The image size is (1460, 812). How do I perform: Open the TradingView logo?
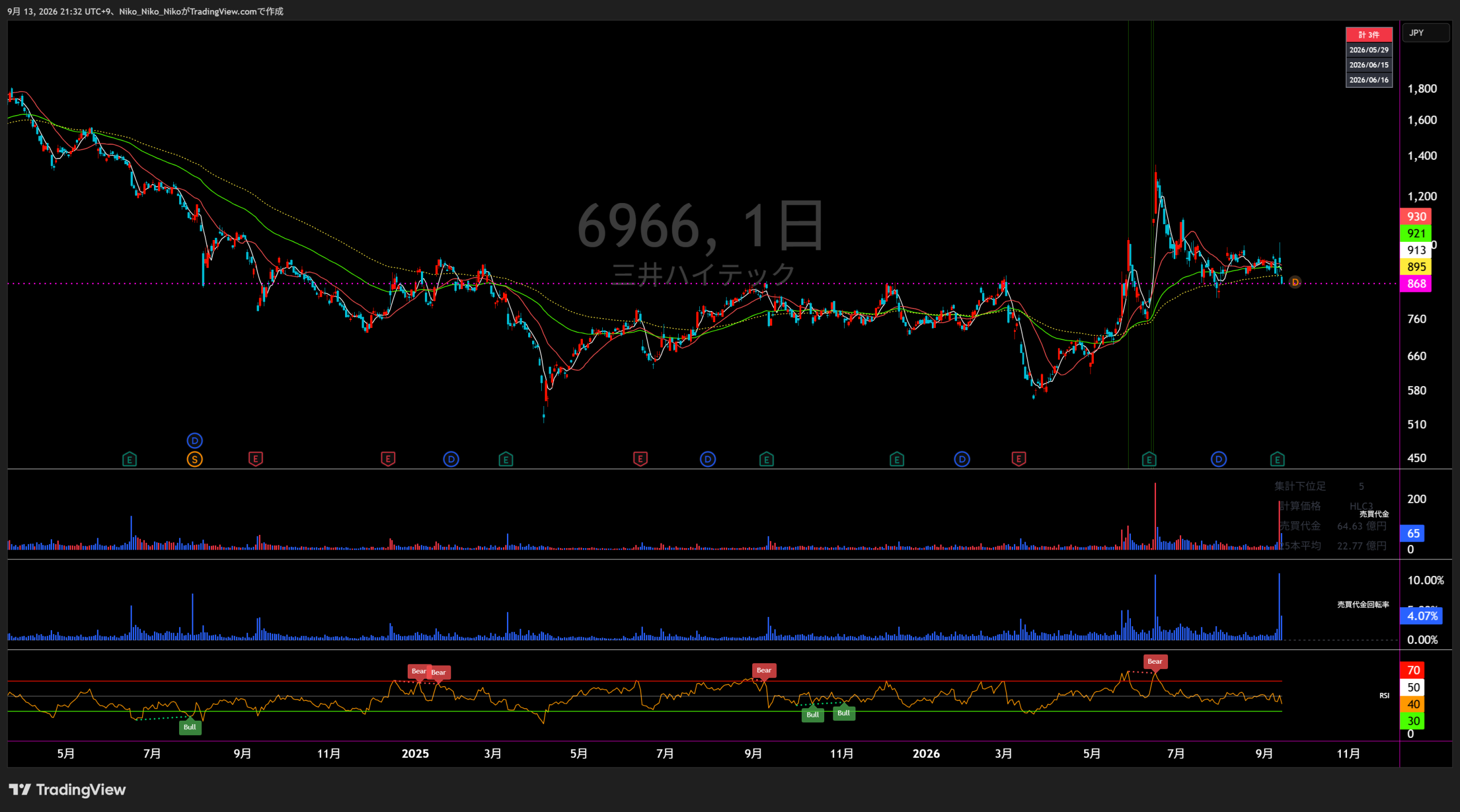[x=67, y=790]
